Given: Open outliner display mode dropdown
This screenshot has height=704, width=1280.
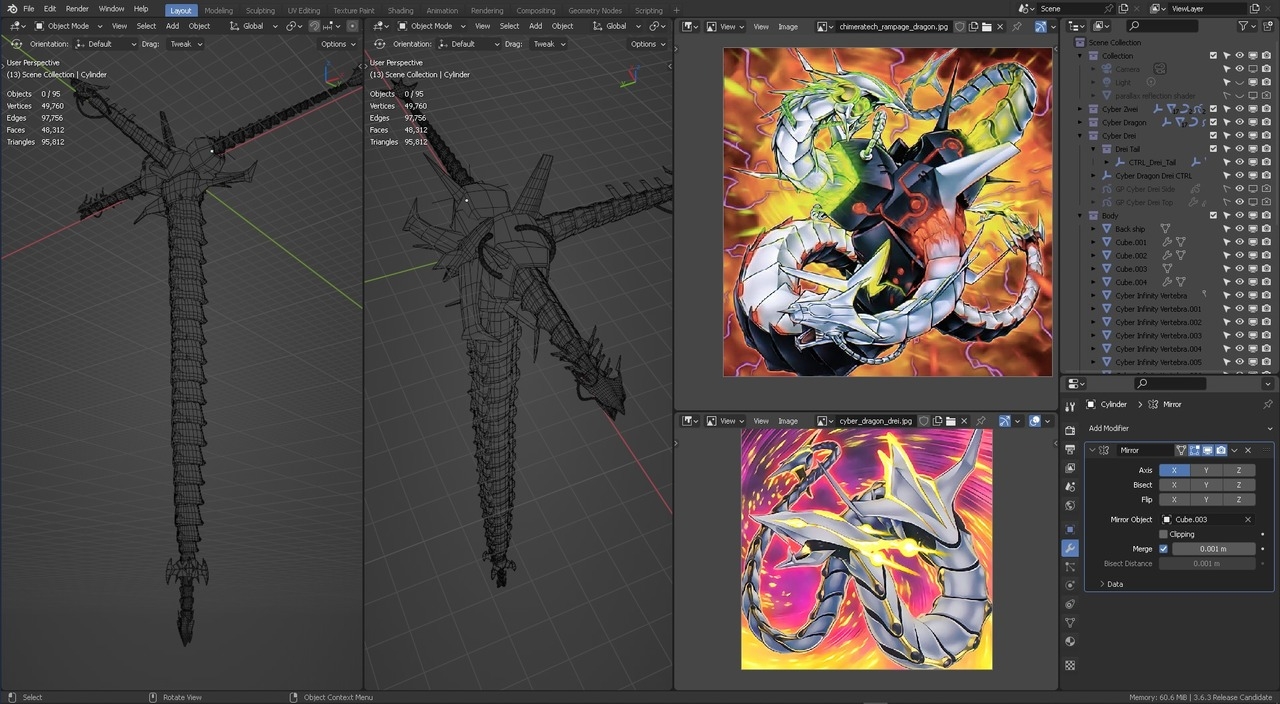Looking at the screenshot, I should 1101,26.
